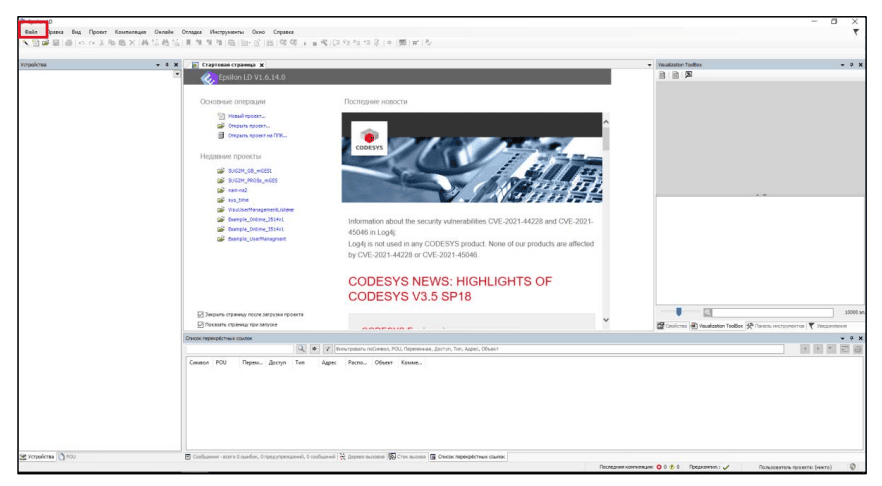Click the Open project folder toolbar icon
The height and width of the screenshot is (486, 882).
[46, 43]
